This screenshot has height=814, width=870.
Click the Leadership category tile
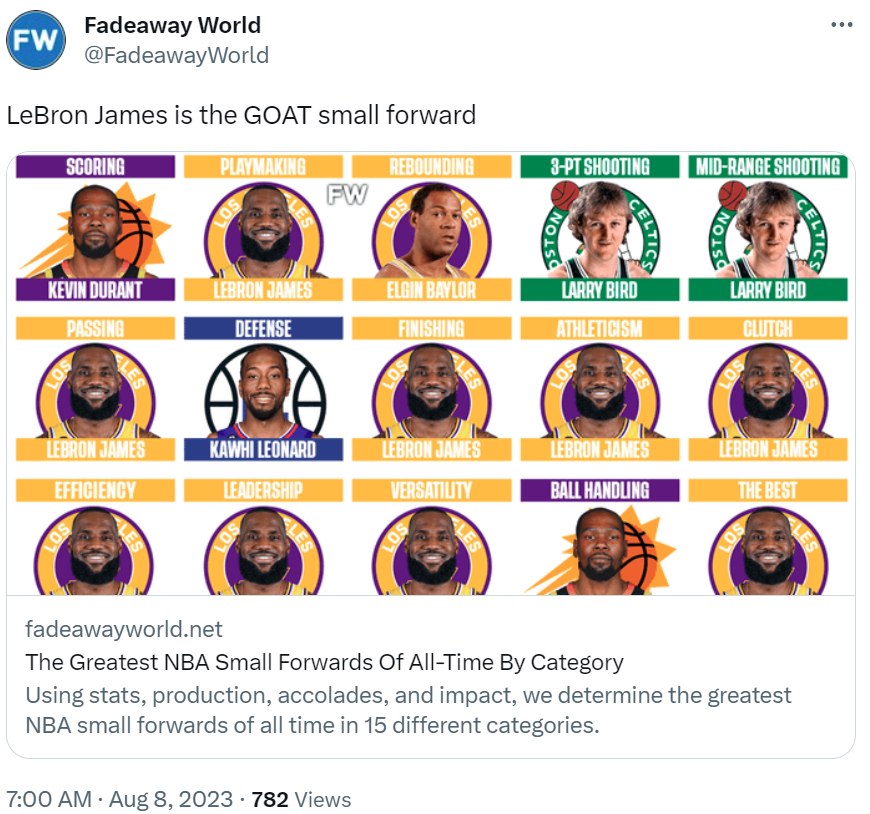pyautogui.click(x=263, y=538)
